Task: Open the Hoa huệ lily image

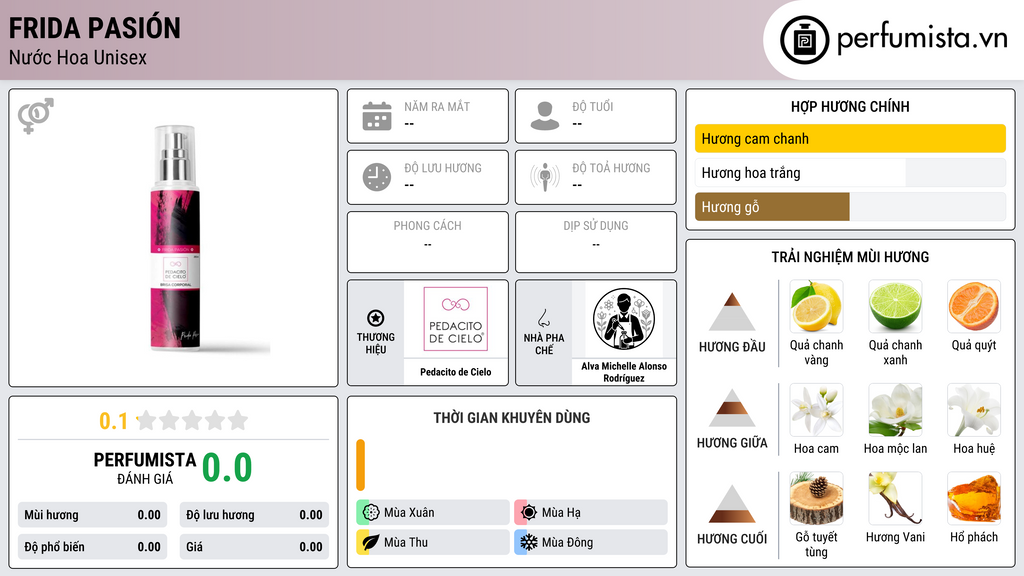Action: (x=974, y=410)
